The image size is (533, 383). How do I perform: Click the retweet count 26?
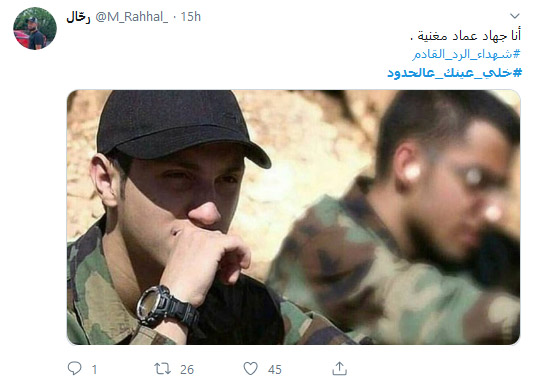(187, 369)
